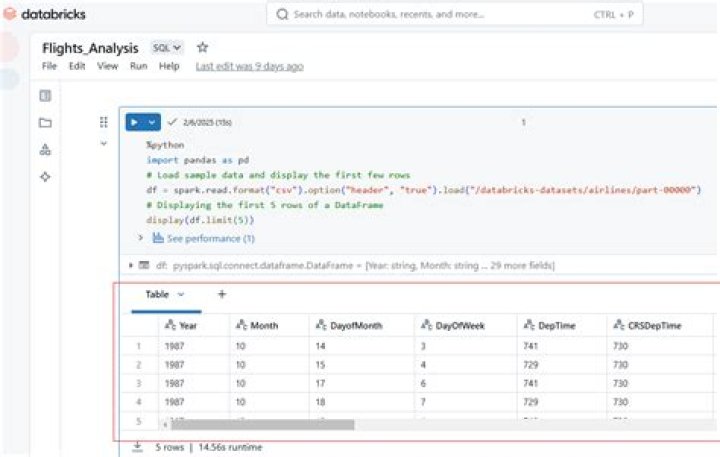Open the View menu
720x457 pixels.
click(x=107, y=66)
